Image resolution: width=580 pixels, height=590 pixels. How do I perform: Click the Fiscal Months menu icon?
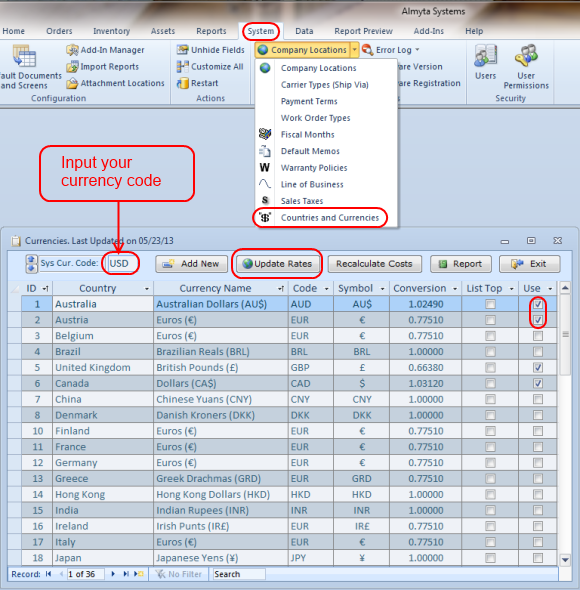[x=265, y=134]
